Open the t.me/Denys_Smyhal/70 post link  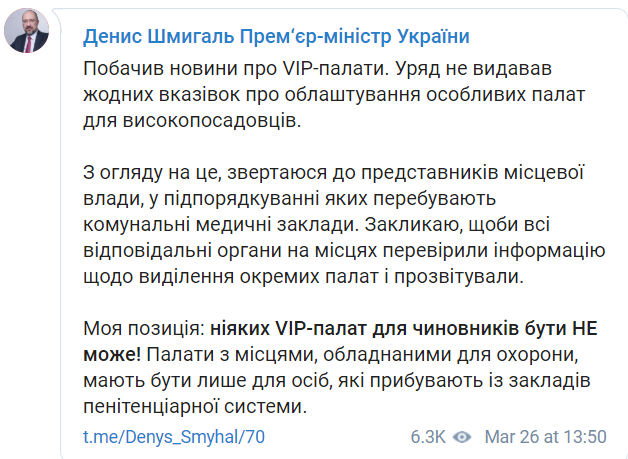[174, 437]
